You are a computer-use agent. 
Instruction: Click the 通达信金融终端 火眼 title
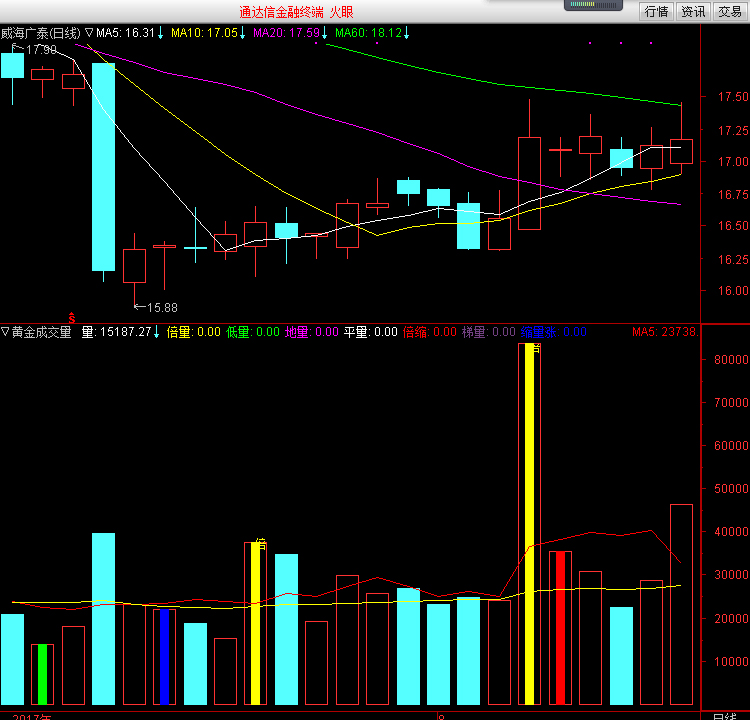(x=296, y=12)
